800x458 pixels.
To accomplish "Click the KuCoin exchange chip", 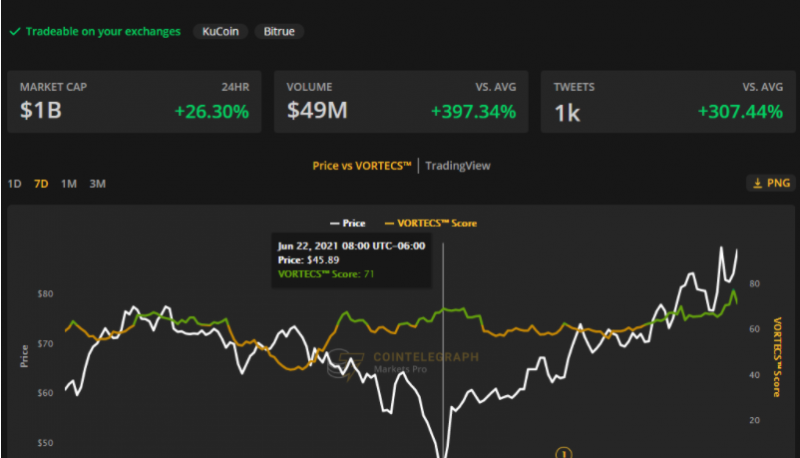I will coord(222,32).
